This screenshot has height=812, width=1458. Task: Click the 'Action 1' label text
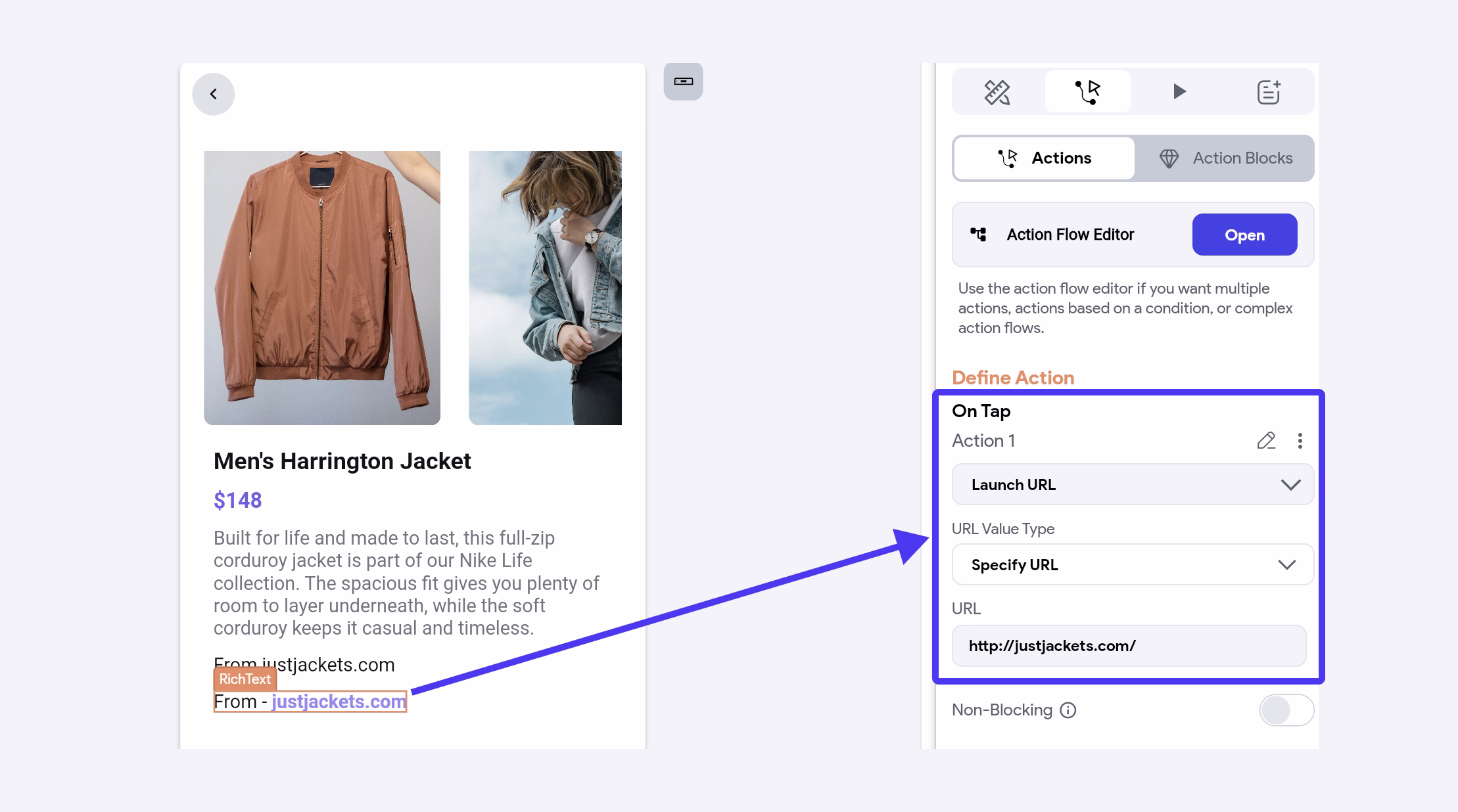point(983,441)
